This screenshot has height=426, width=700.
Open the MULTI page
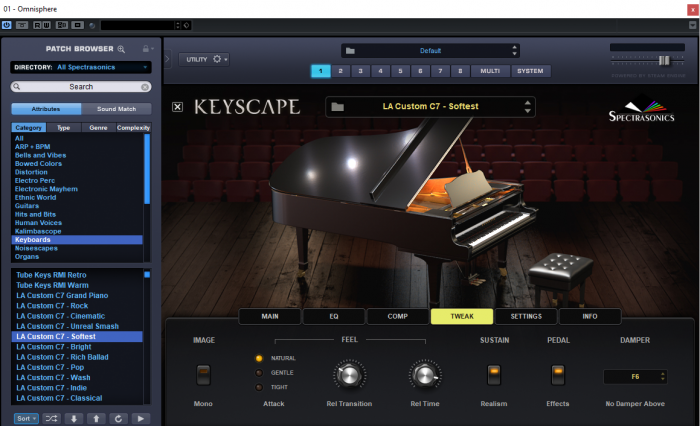click(490, 71)
